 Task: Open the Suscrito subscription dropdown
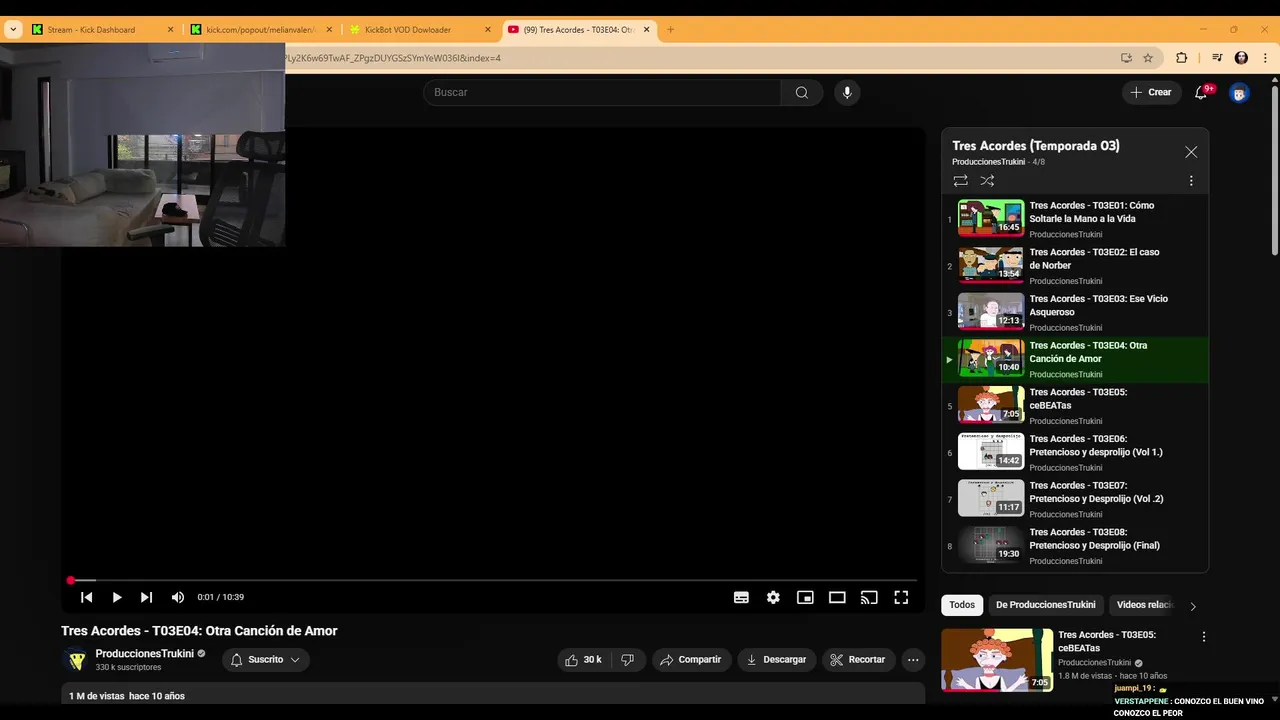265,660
